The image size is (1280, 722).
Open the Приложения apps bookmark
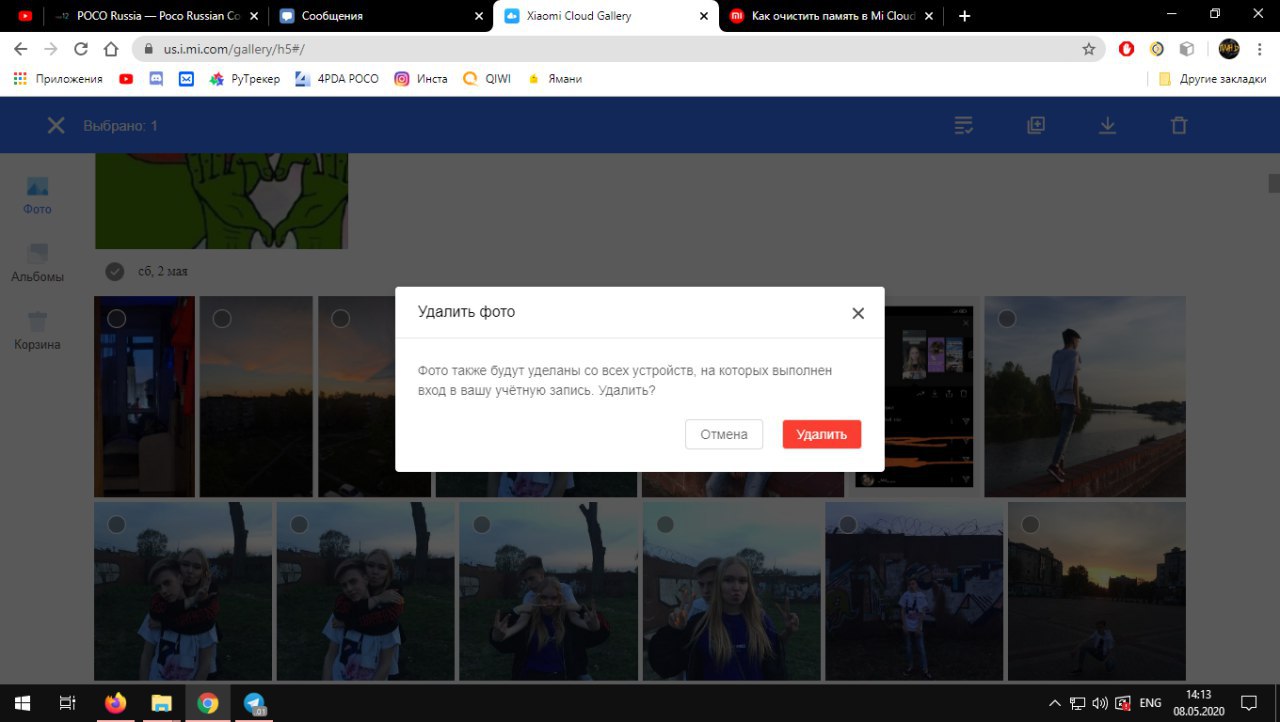coord(58,79)
